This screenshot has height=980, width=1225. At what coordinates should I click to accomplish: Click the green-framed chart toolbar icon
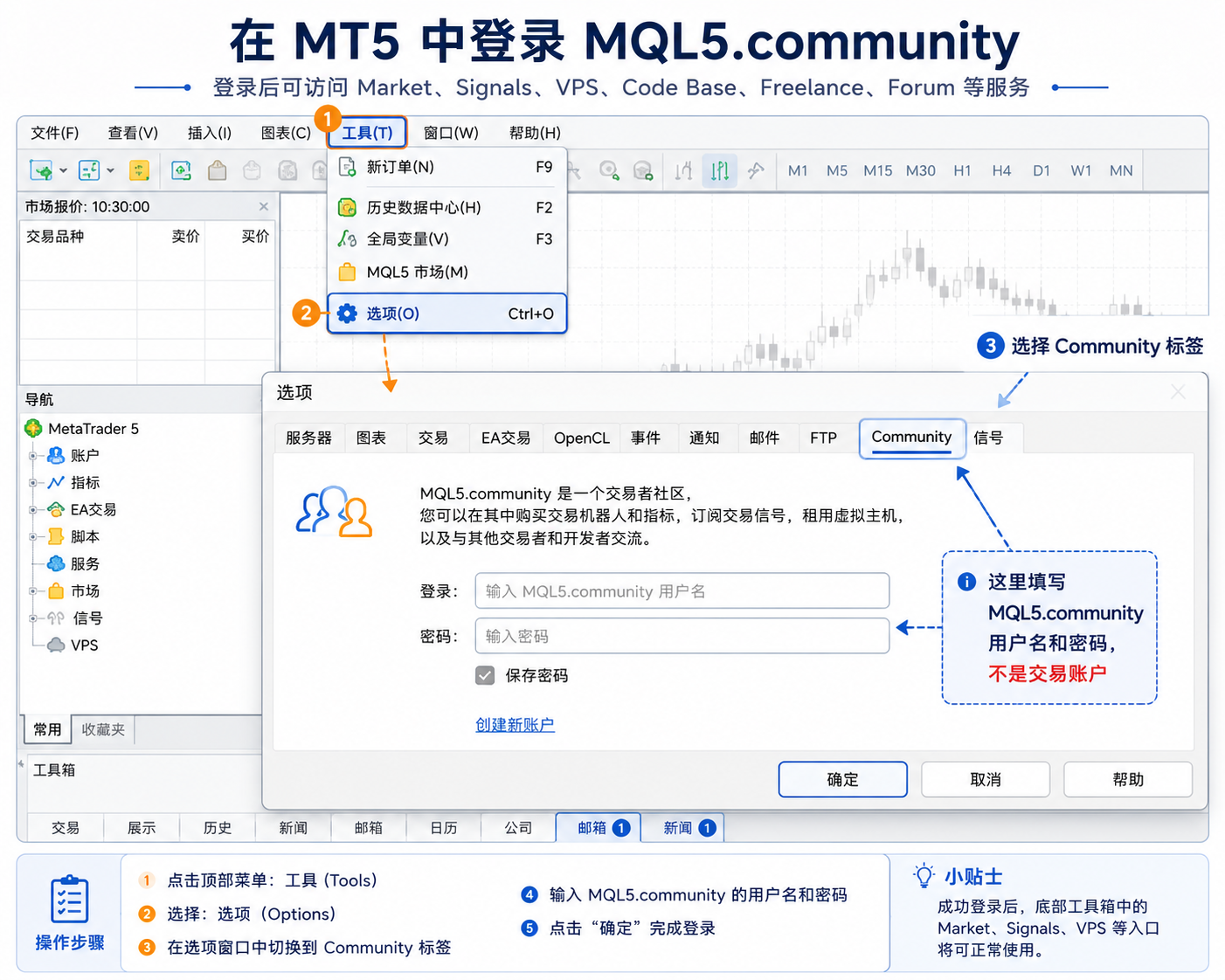[x=181, y=170]
